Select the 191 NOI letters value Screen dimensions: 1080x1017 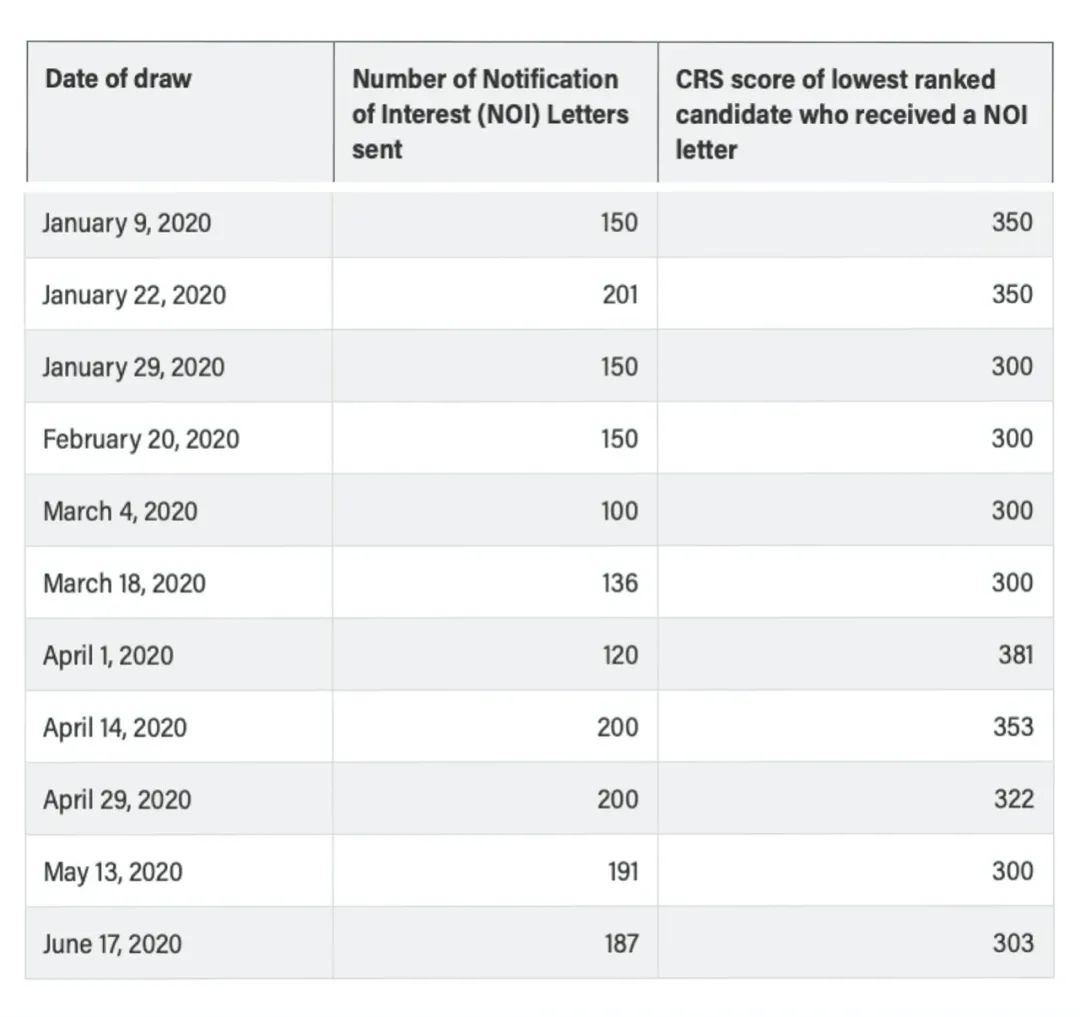(x=622, y=872)
